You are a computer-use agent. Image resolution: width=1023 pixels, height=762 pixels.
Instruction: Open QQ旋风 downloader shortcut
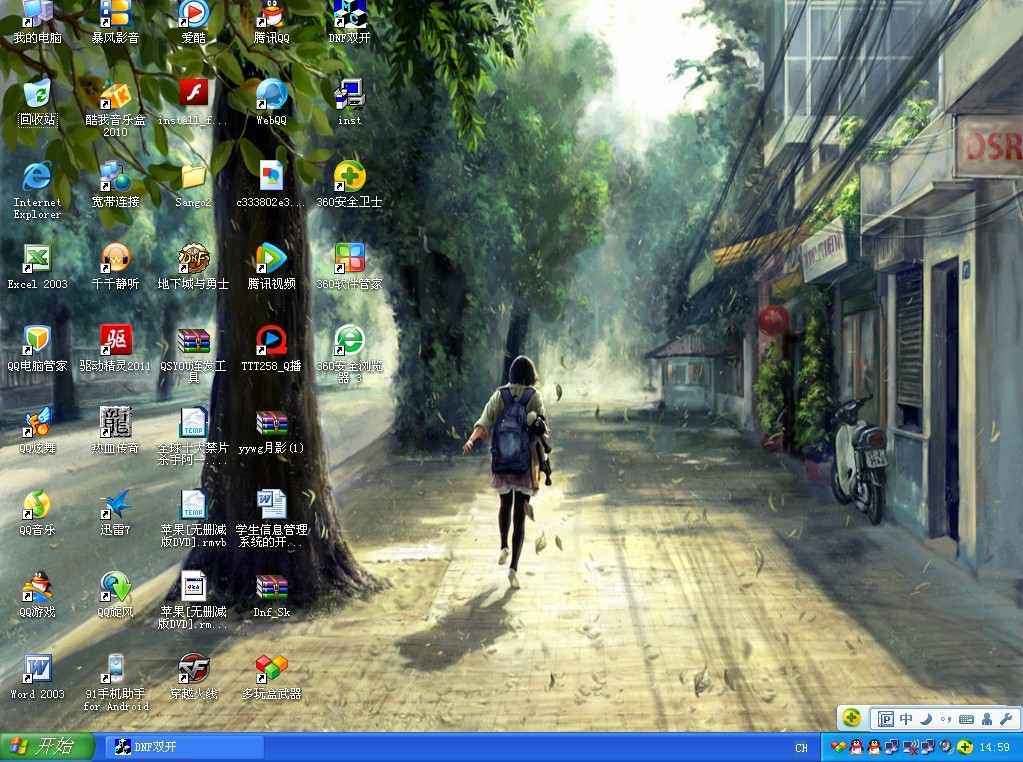click(x=115, y=595)
